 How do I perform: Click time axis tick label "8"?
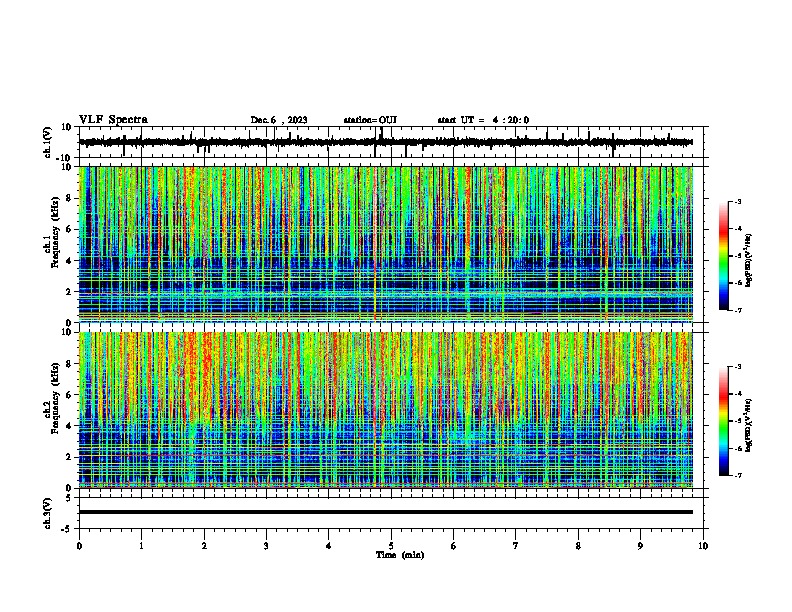[578, 546]
